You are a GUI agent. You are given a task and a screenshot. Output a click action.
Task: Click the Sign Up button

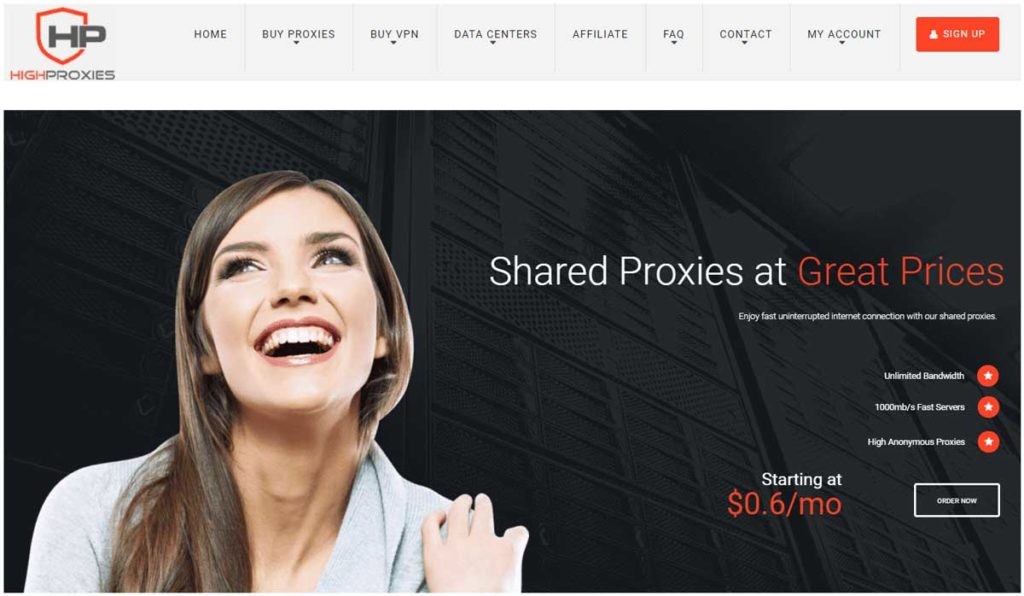[x=957, y=34]
